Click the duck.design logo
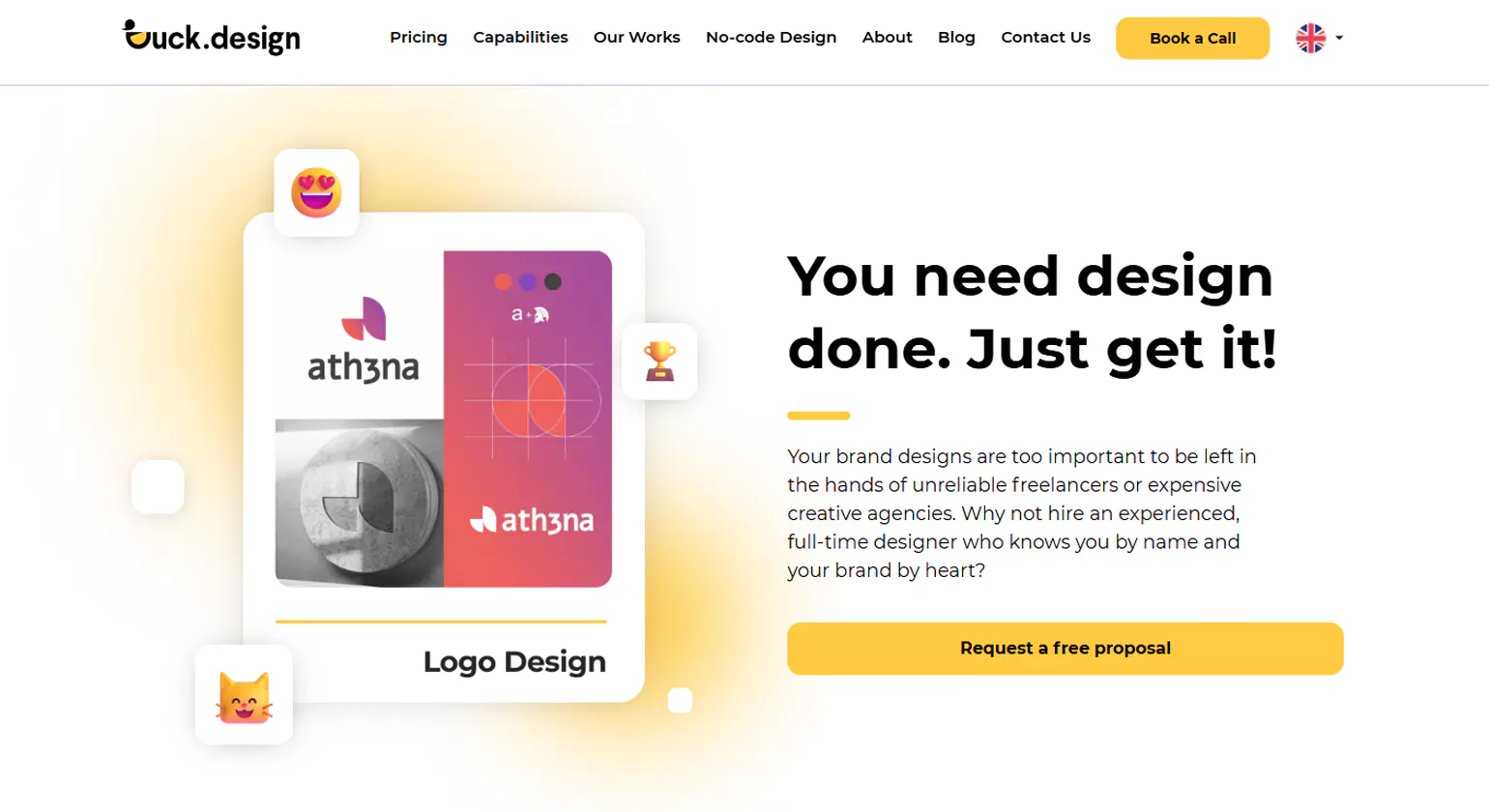This screenshot has width=1489, height=812. pyautogui.click(x=211, y=37)
